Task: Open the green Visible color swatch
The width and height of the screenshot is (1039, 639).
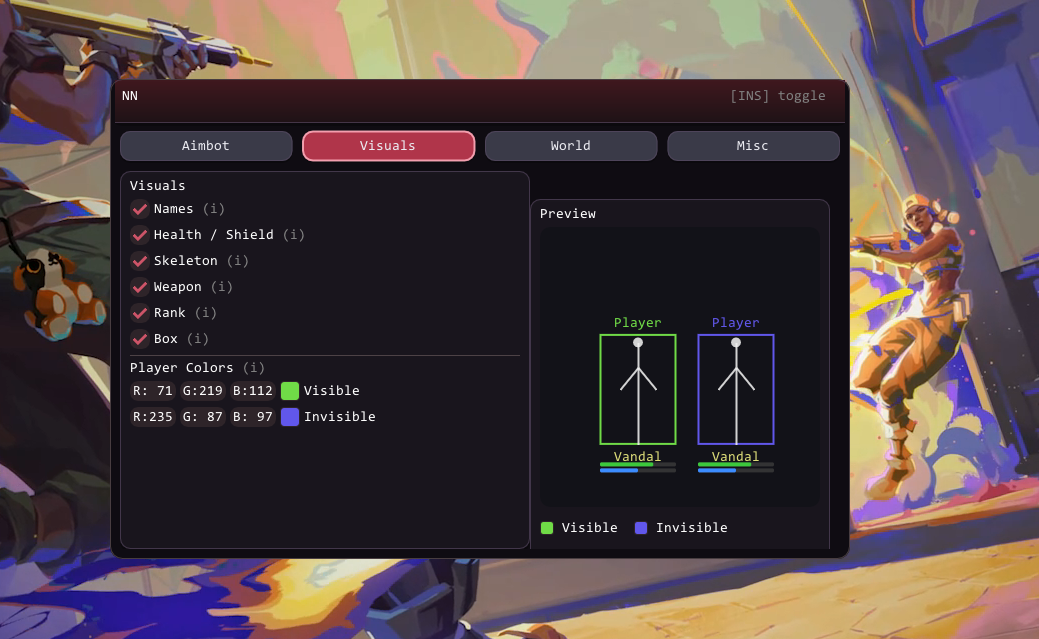Action: [290, 391]
